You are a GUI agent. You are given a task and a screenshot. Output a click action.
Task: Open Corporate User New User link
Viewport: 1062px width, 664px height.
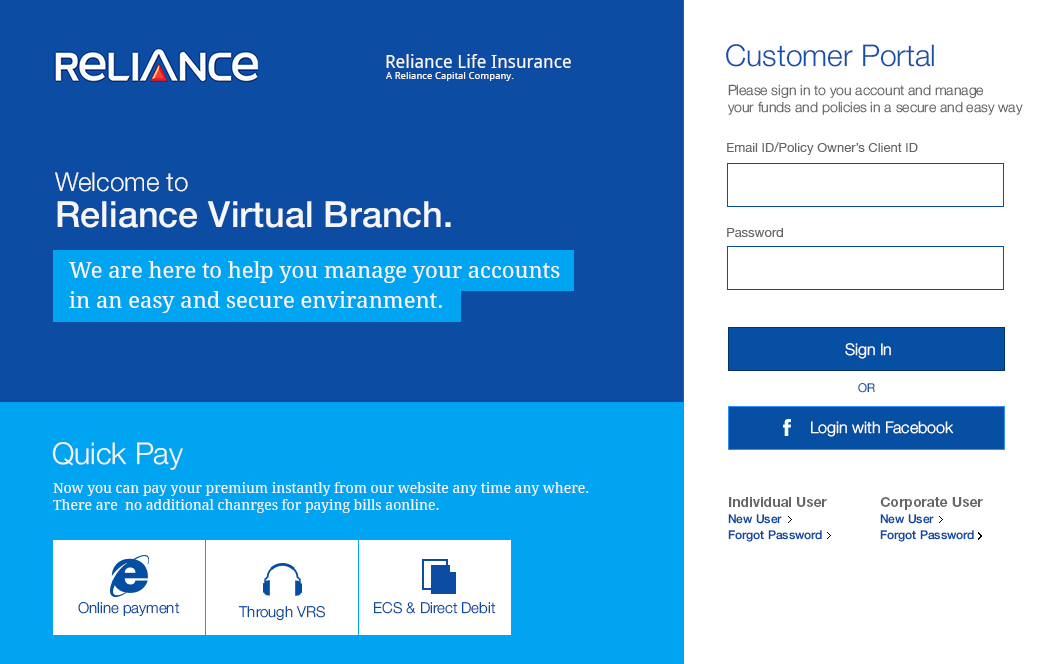click(907, 519)
